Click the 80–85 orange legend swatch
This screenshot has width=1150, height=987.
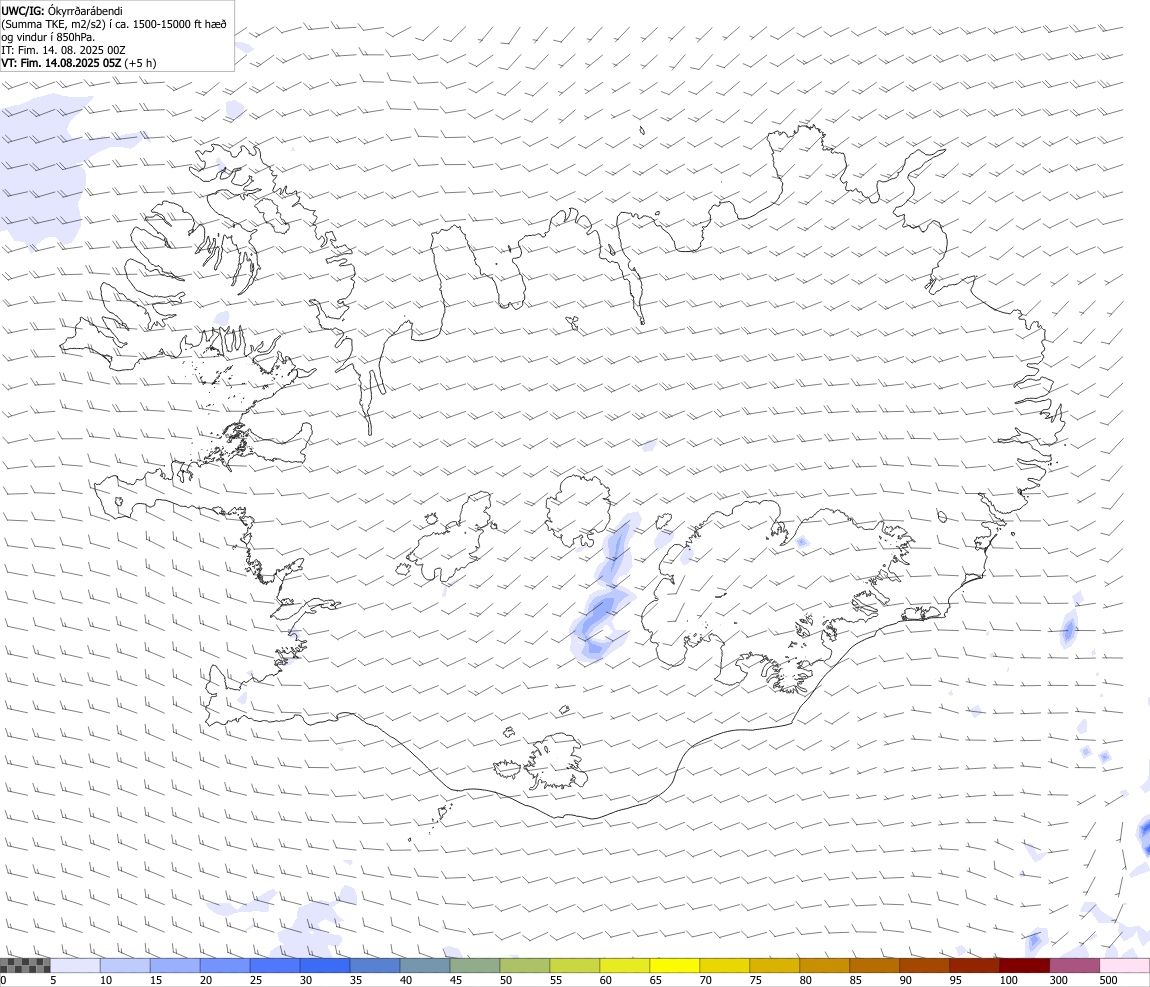pos(825,965)
